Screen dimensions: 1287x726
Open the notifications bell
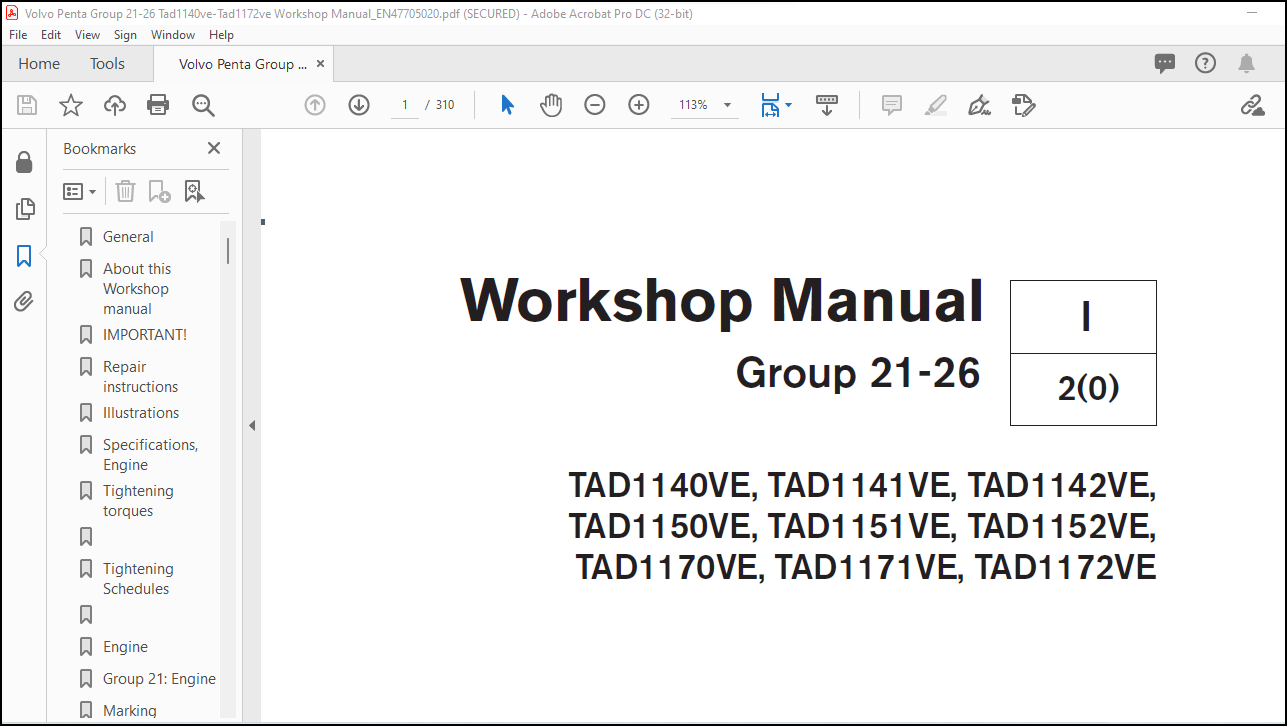(x=1246, y=63)
